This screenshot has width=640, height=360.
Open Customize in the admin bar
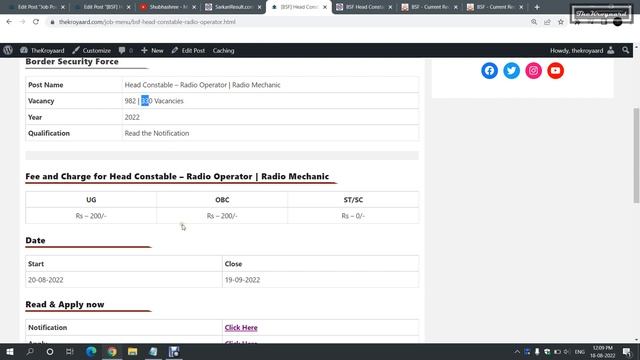click(92, 50)
